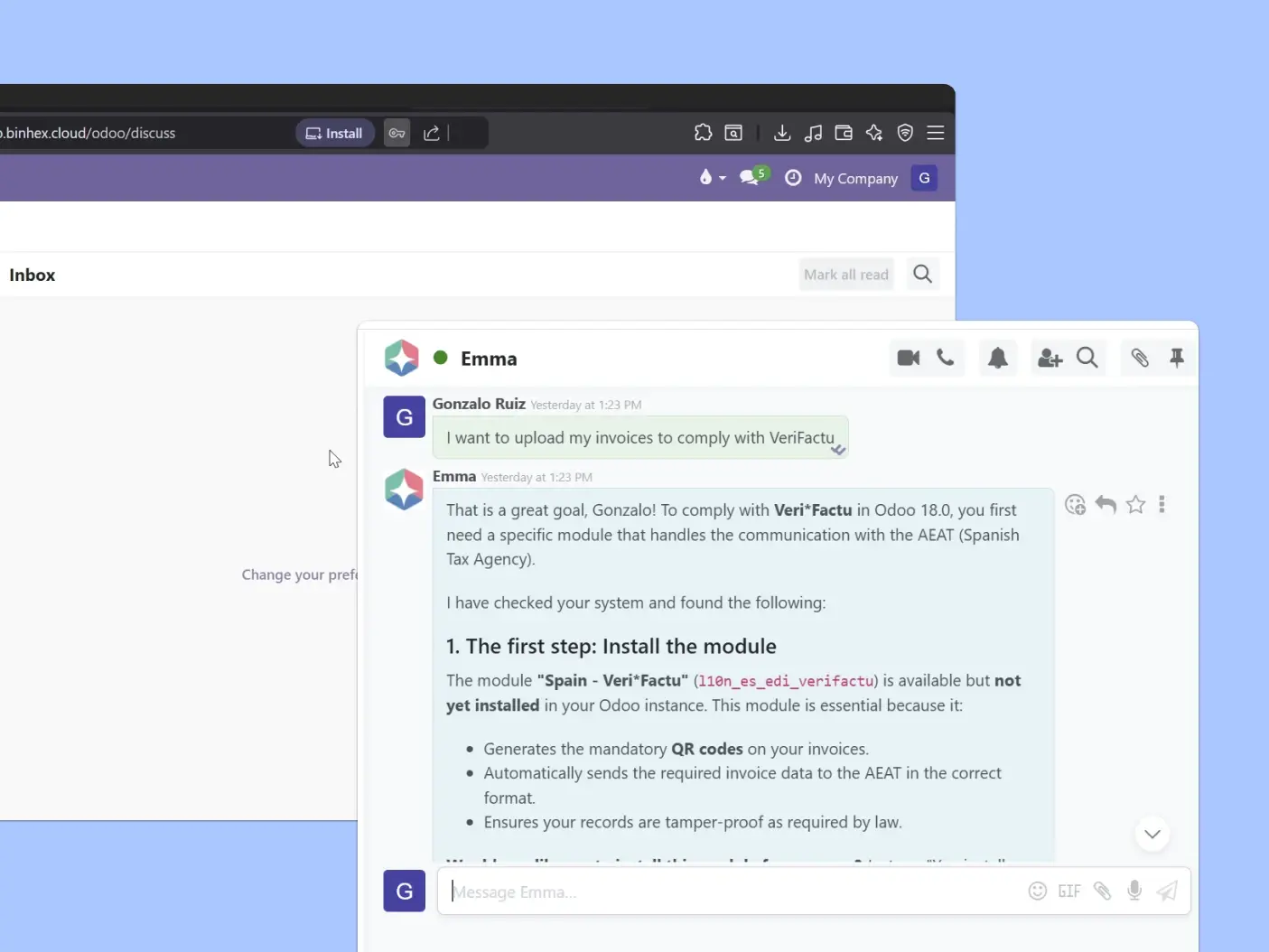
Task: Click the heading "1. The first step: Install the module"
Action: [611, 646]
